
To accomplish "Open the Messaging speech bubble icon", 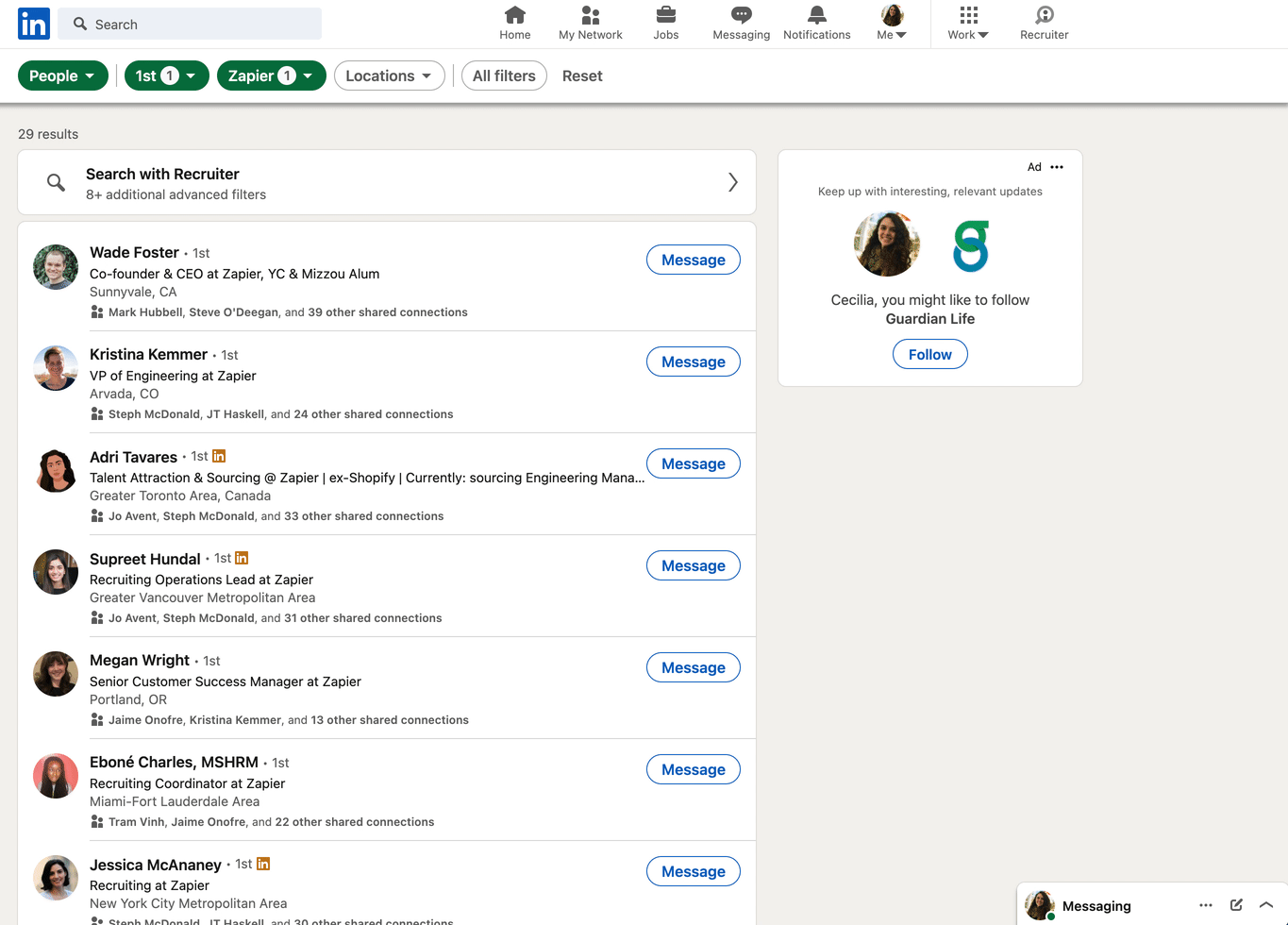I will tap(742, 15).
